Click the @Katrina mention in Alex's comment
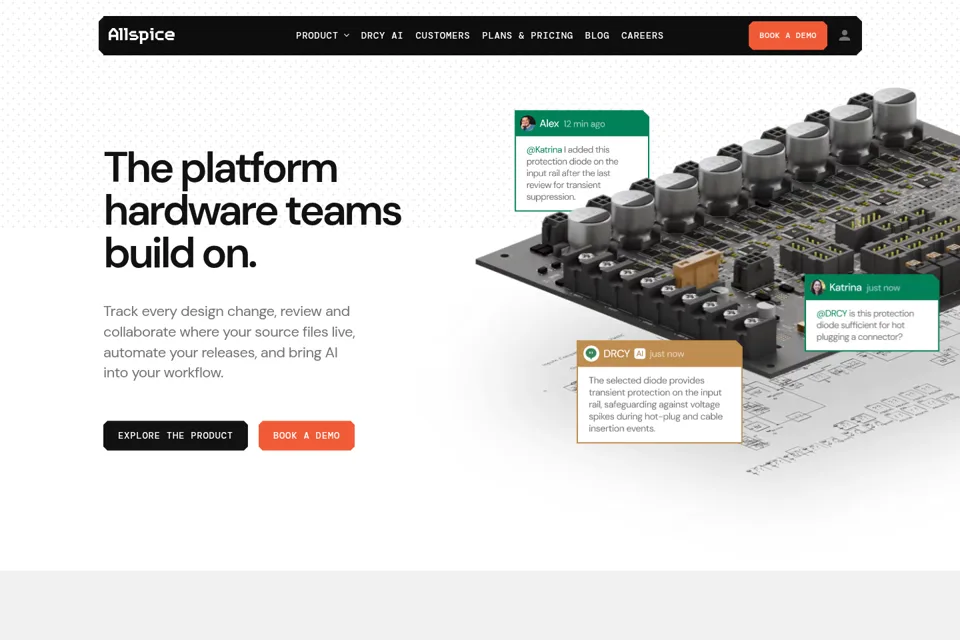This screenshot has width=960, height=640. pos(544,149)
